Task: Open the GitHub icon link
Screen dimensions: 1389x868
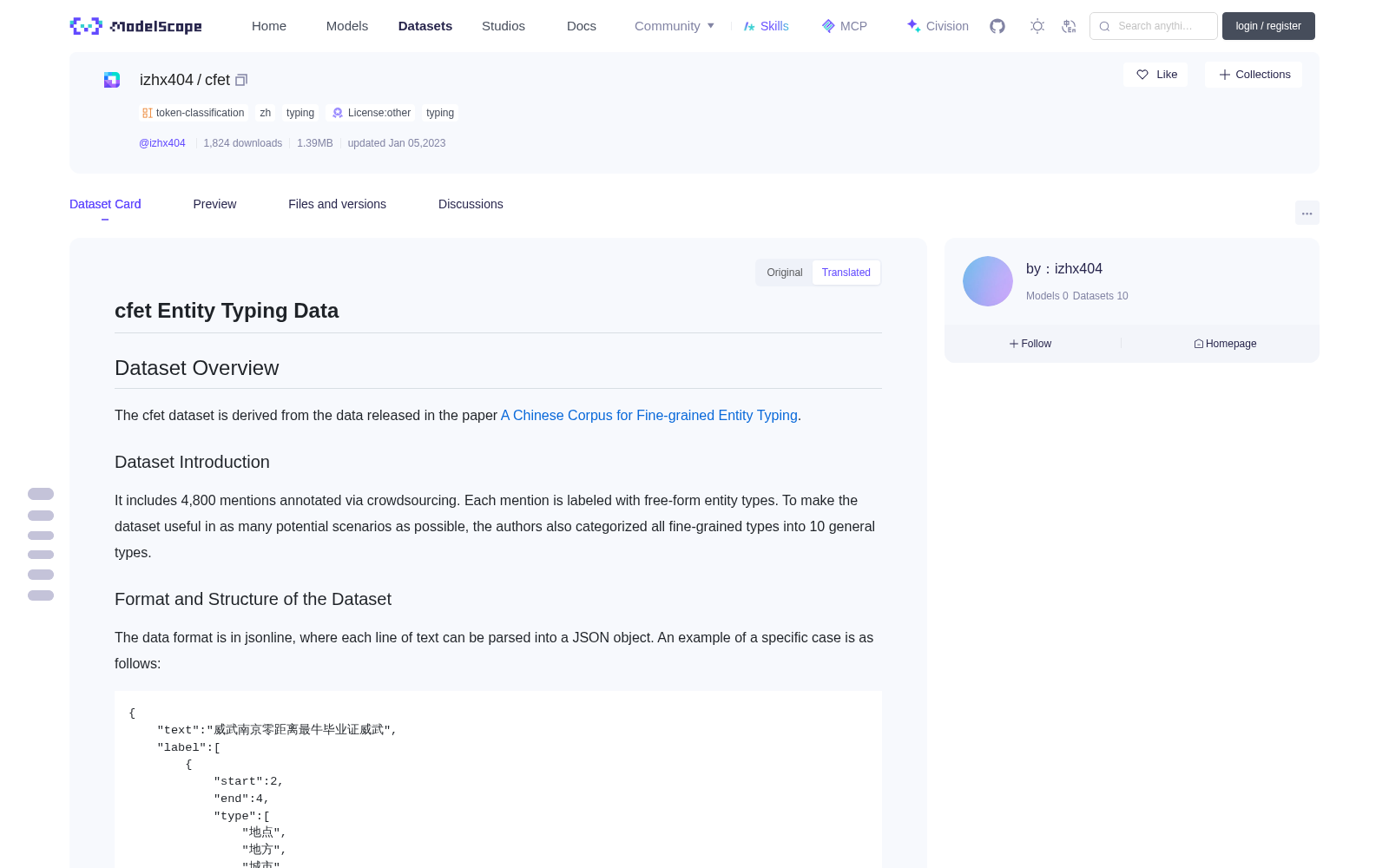Action: click(997, 26)
